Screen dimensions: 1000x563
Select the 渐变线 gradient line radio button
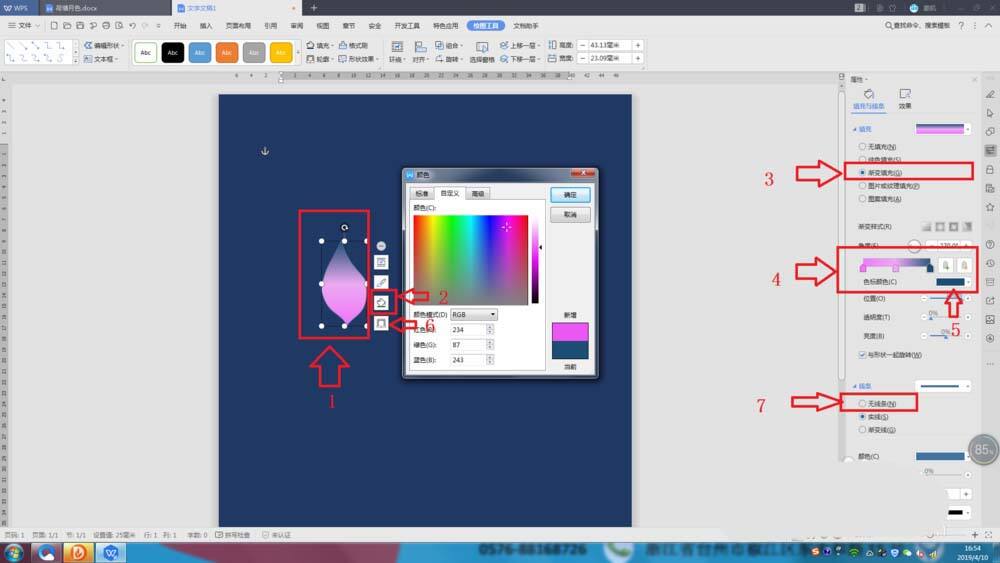coord(862,430)
